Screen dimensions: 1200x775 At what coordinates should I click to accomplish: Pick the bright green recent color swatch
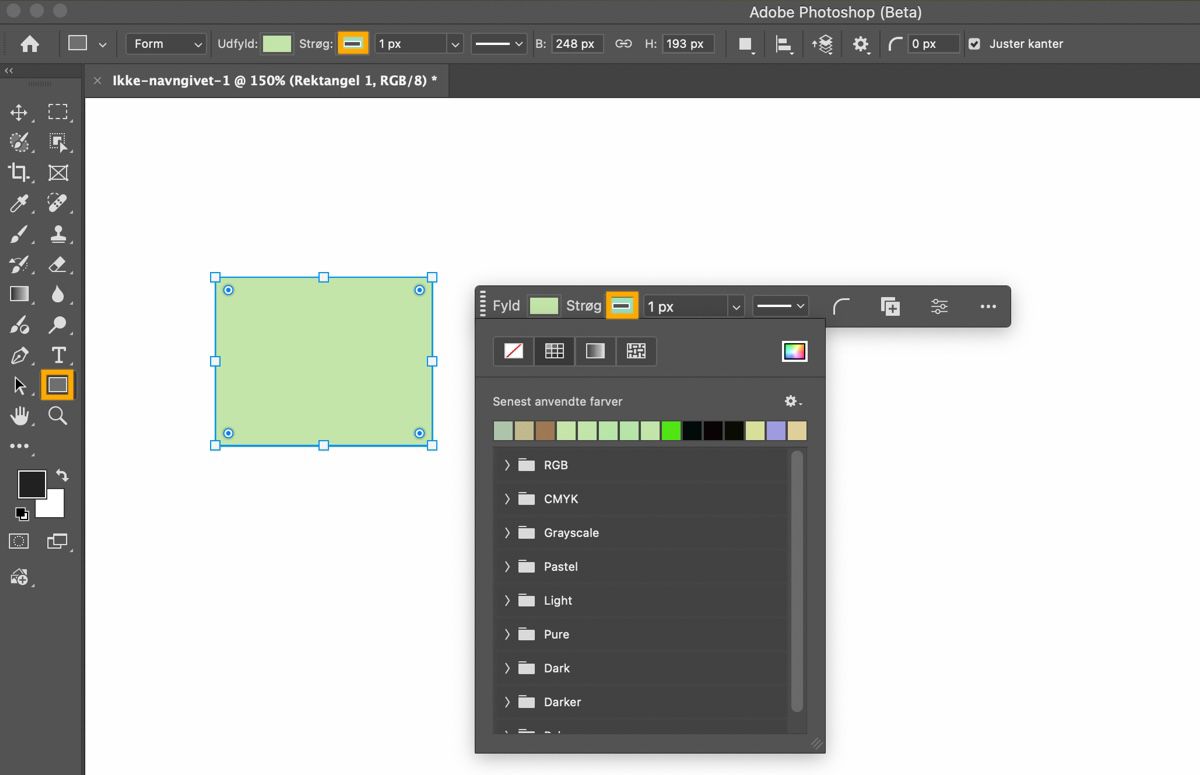(671, 431)
